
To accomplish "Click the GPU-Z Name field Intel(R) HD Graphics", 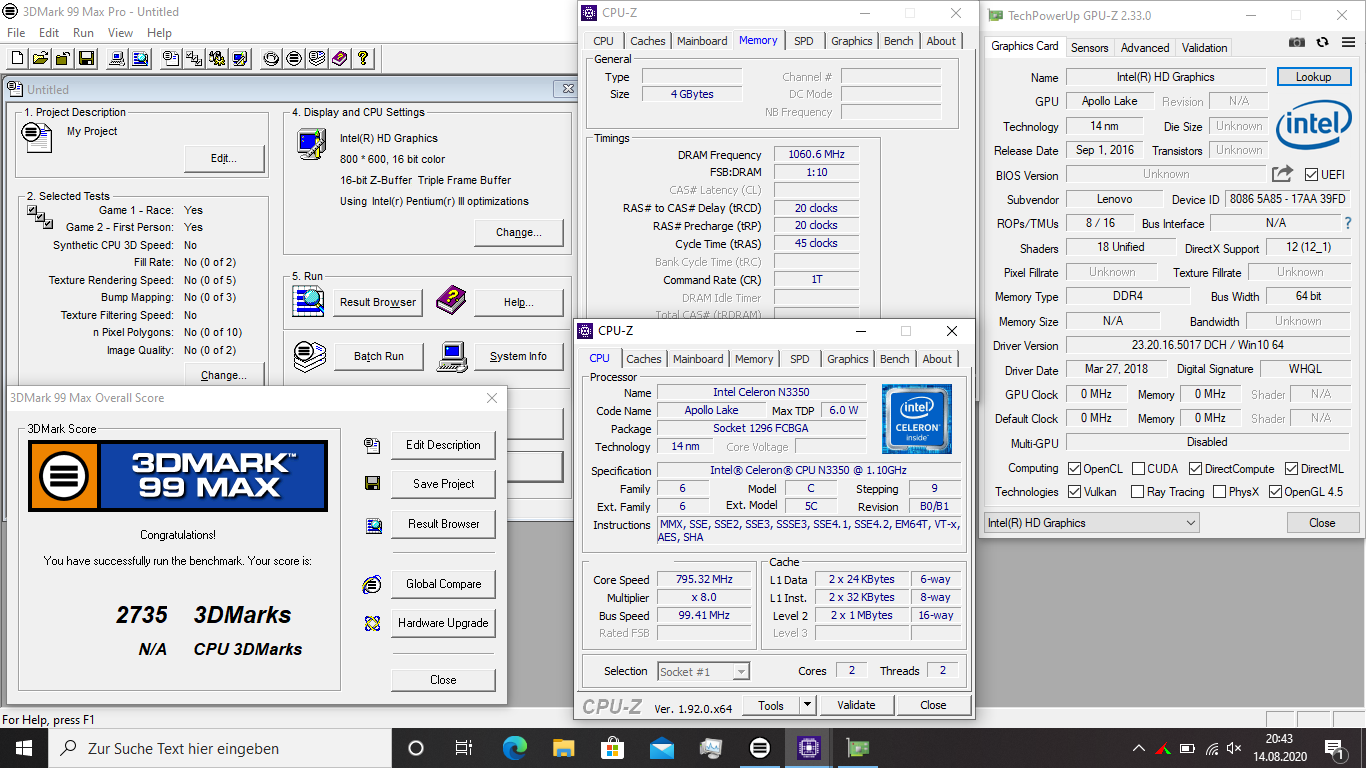I will 1165,77.
